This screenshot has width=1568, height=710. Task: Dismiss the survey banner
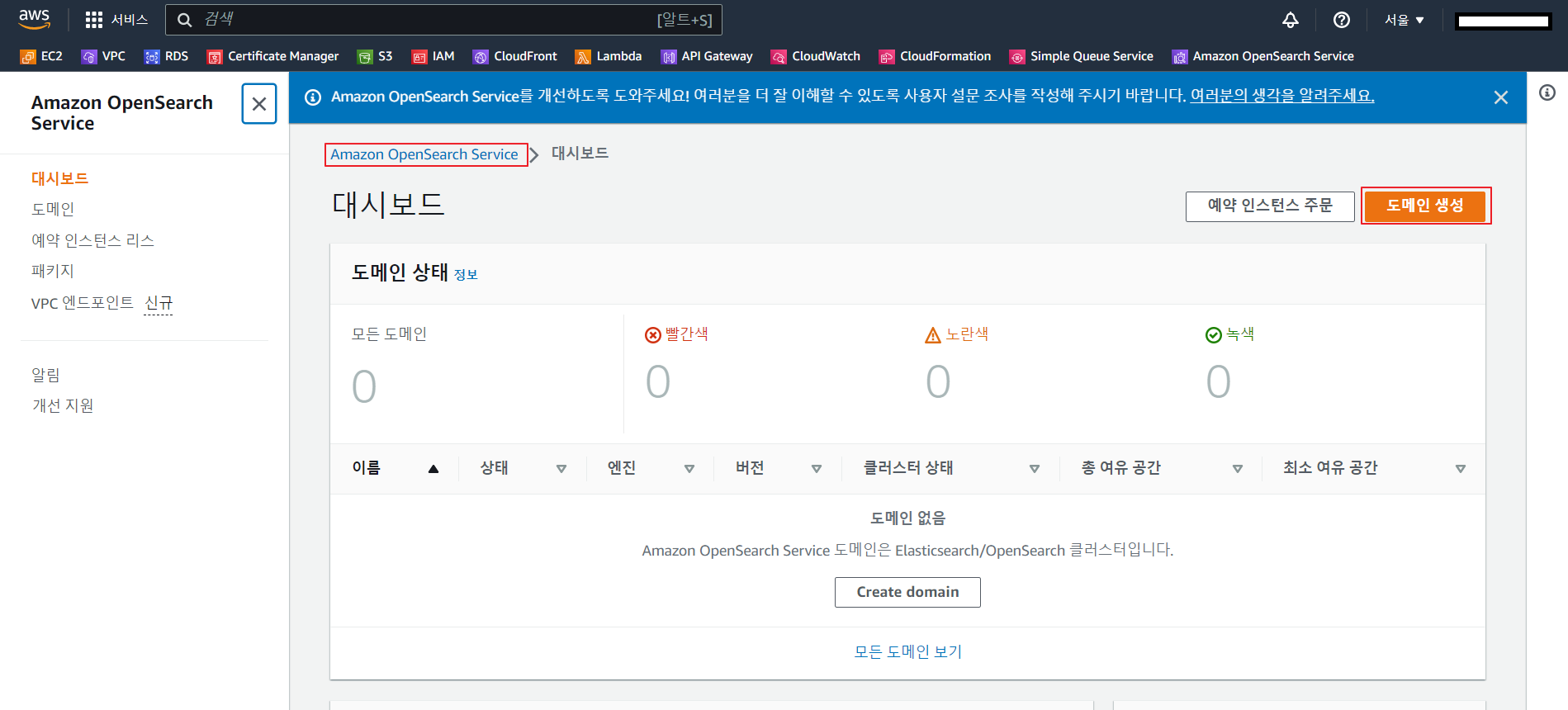(x=1501, y=97)
